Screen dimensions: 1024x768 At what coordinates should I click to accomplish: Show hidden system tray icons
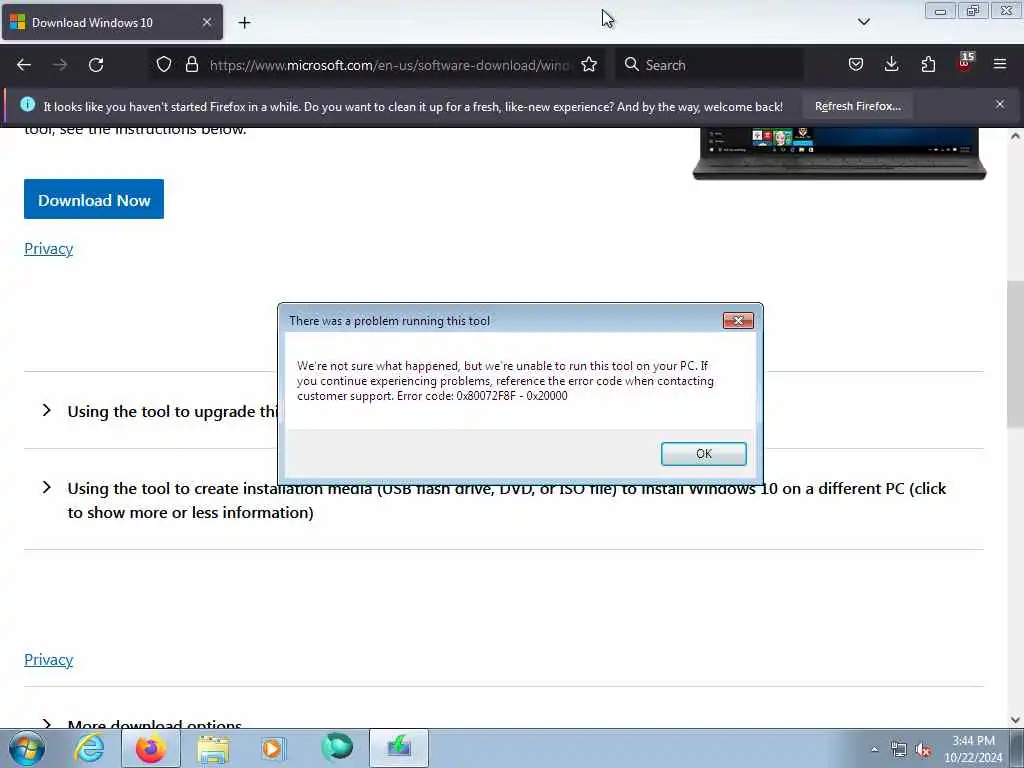(x=874, y=749)
